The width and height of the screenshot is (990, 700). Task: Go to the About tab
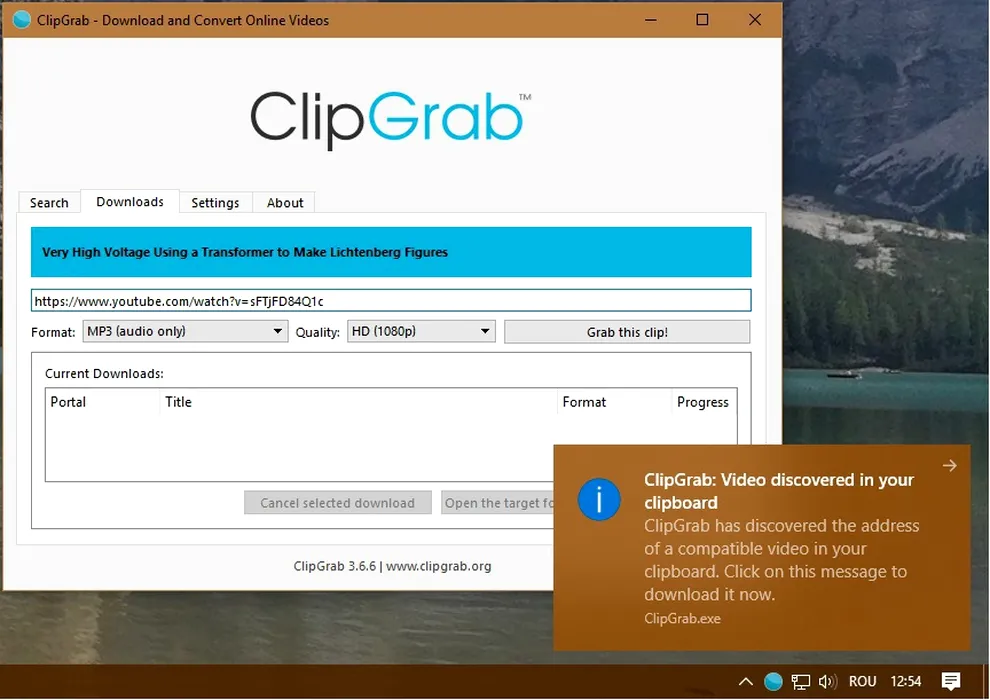click(x=285, y=203)
